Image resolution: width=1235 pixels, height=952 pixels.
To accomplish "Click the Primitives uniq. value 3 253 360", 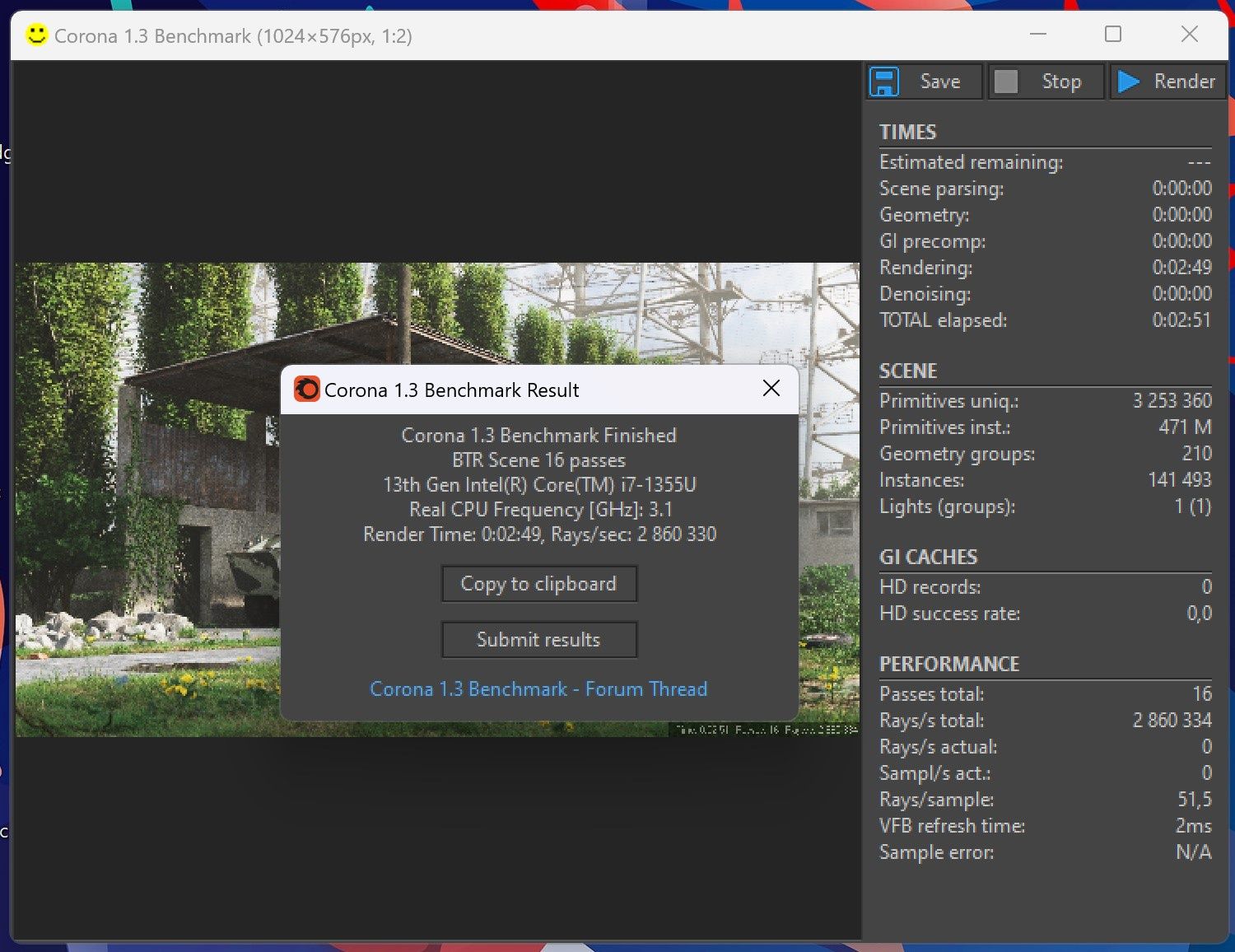I will click(x=1172, y=401).
